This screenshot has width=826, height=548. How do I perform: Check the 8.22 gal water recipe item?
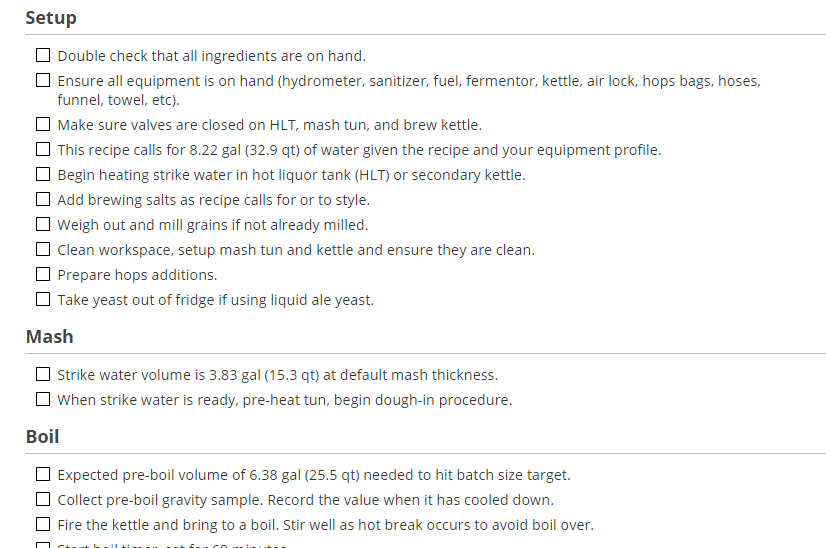point(43,150)
